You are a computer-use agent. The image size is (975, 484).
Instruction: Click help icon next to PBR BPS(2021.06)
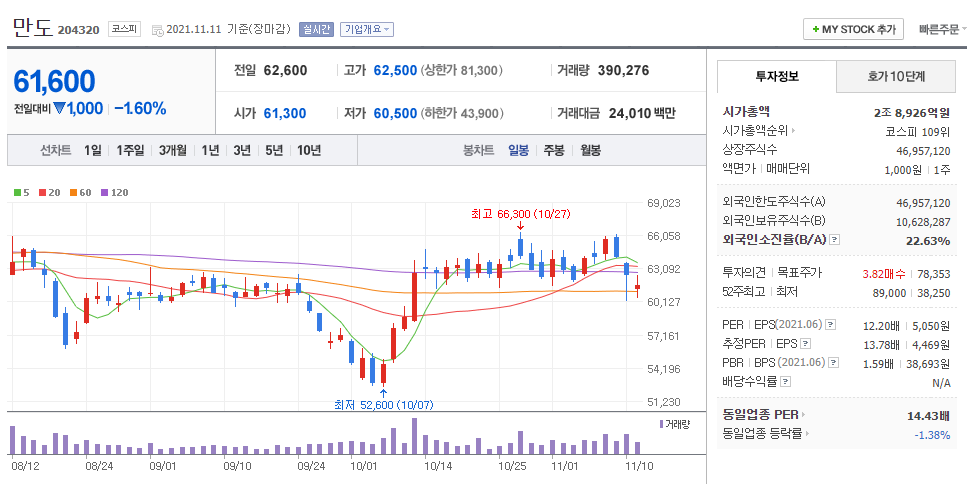click(x=834, y=363)
